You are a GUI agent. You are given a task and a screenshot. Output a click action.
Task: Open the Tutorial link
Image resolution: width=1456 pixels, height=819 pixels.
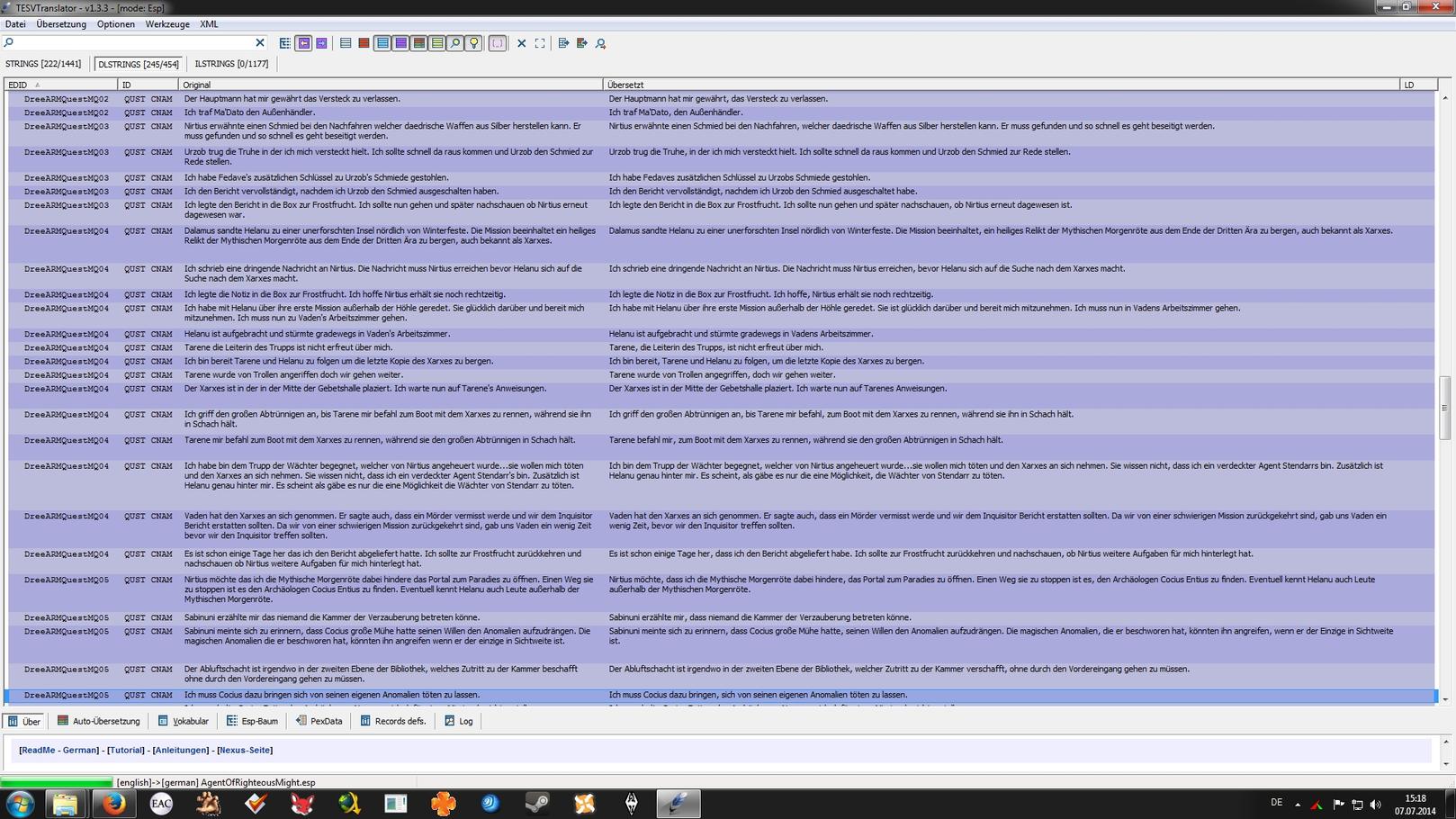pos(125,750)
